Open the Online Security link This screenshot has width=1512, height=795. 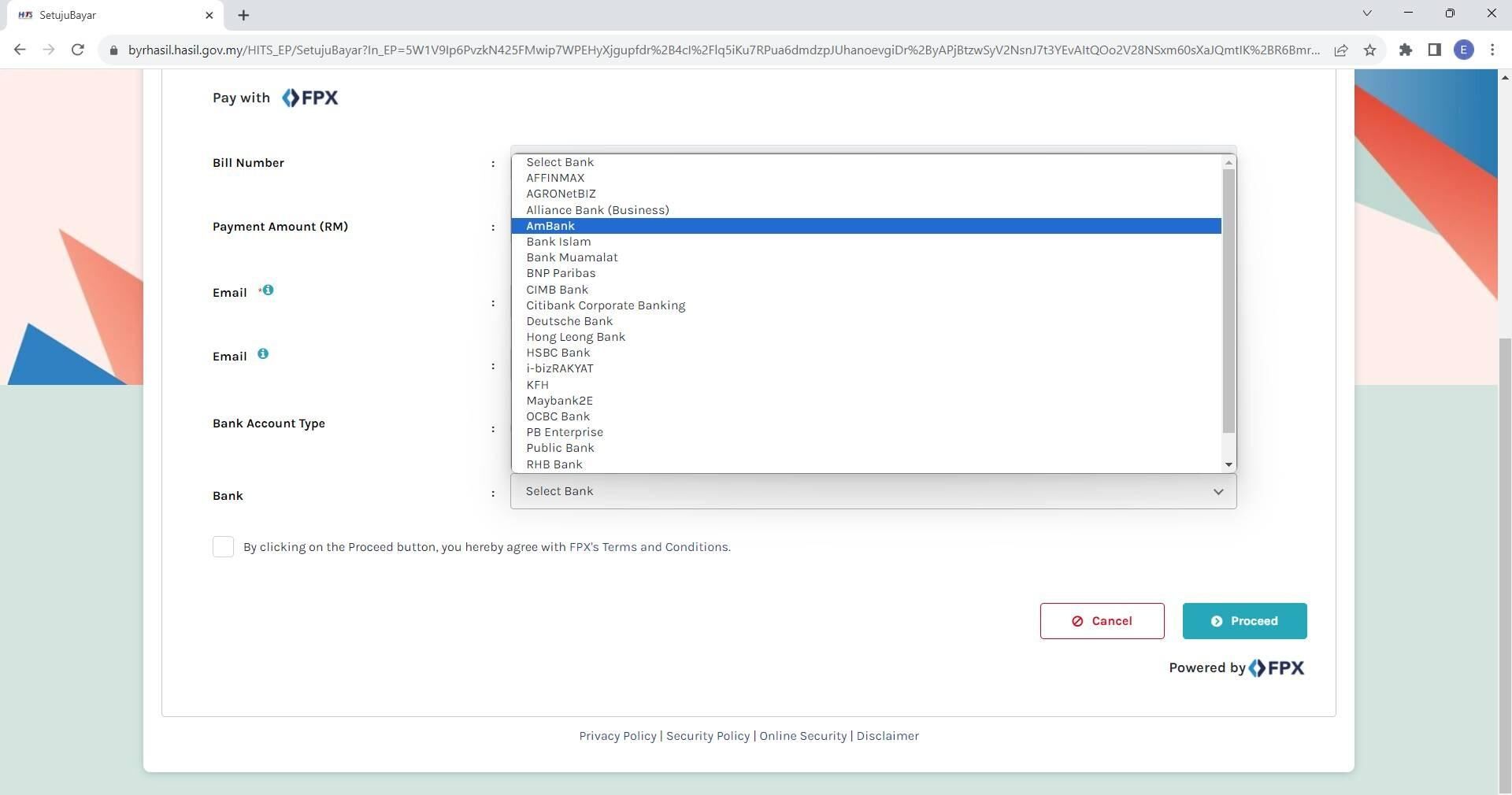point(802,736)
